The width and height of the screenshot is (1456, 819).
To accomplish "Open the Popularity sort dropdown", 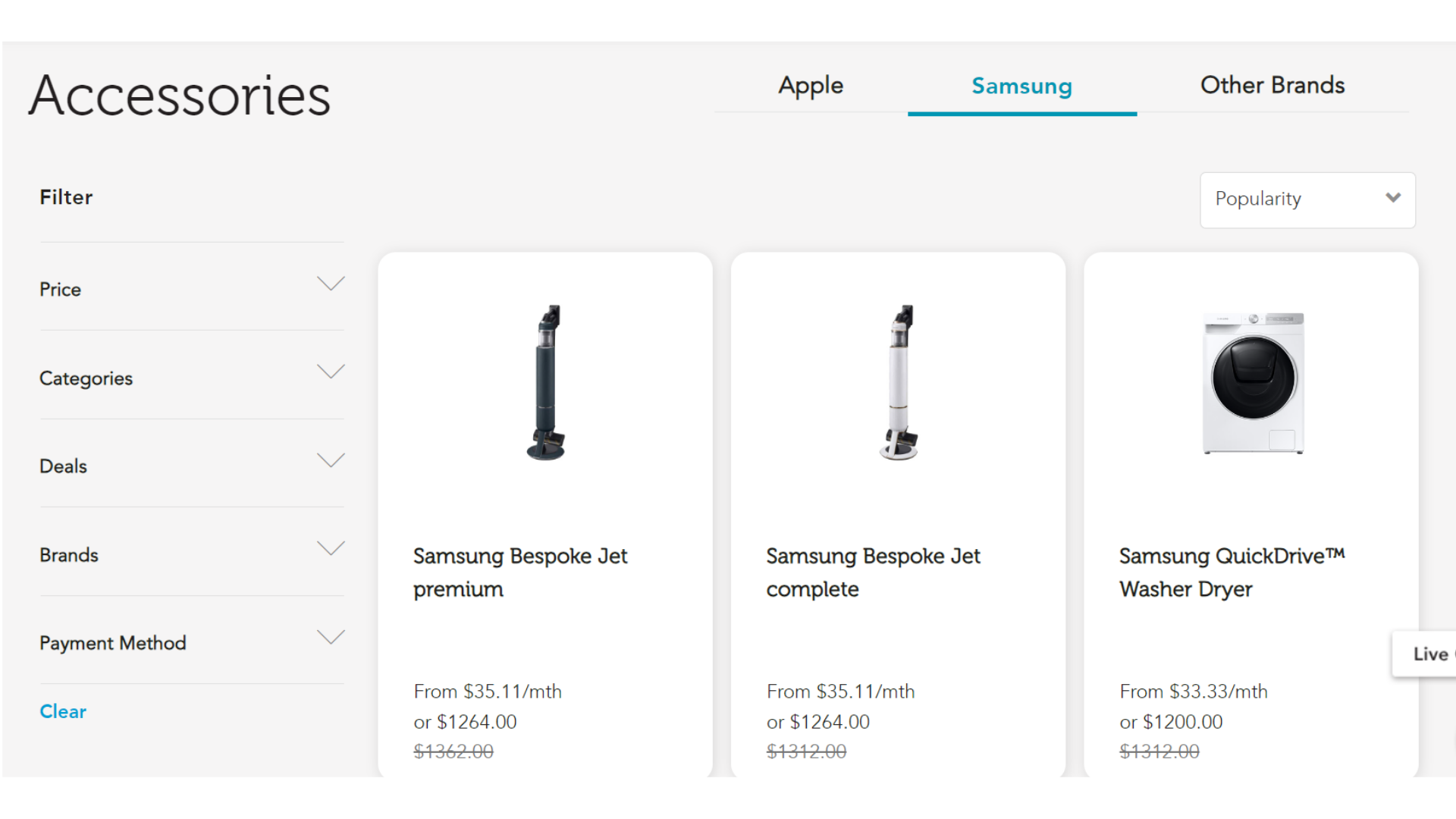I will point(1307,199).
